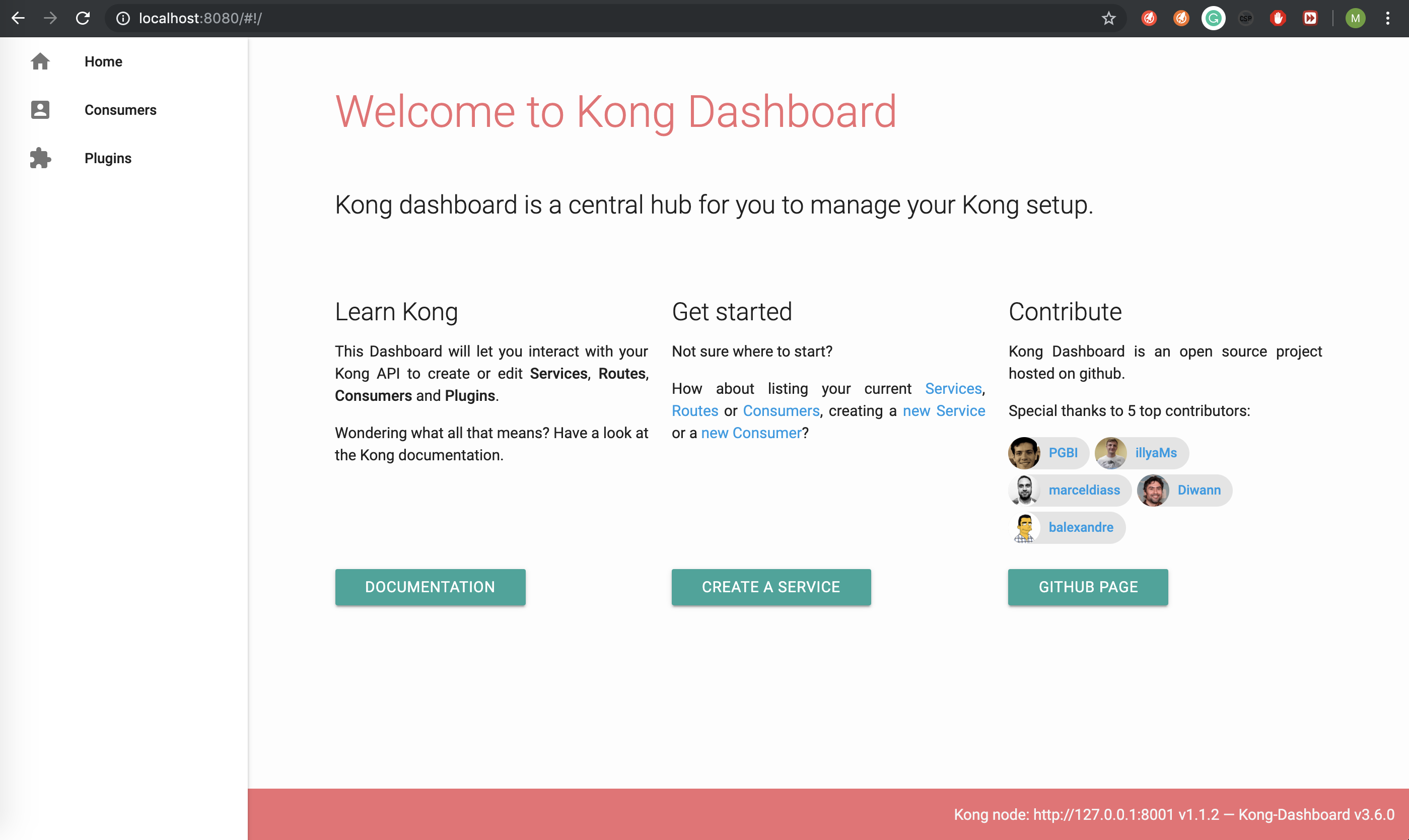1409x840 pixels.
Task: Click the Consumers navigation icon
Action: [40, 109]
